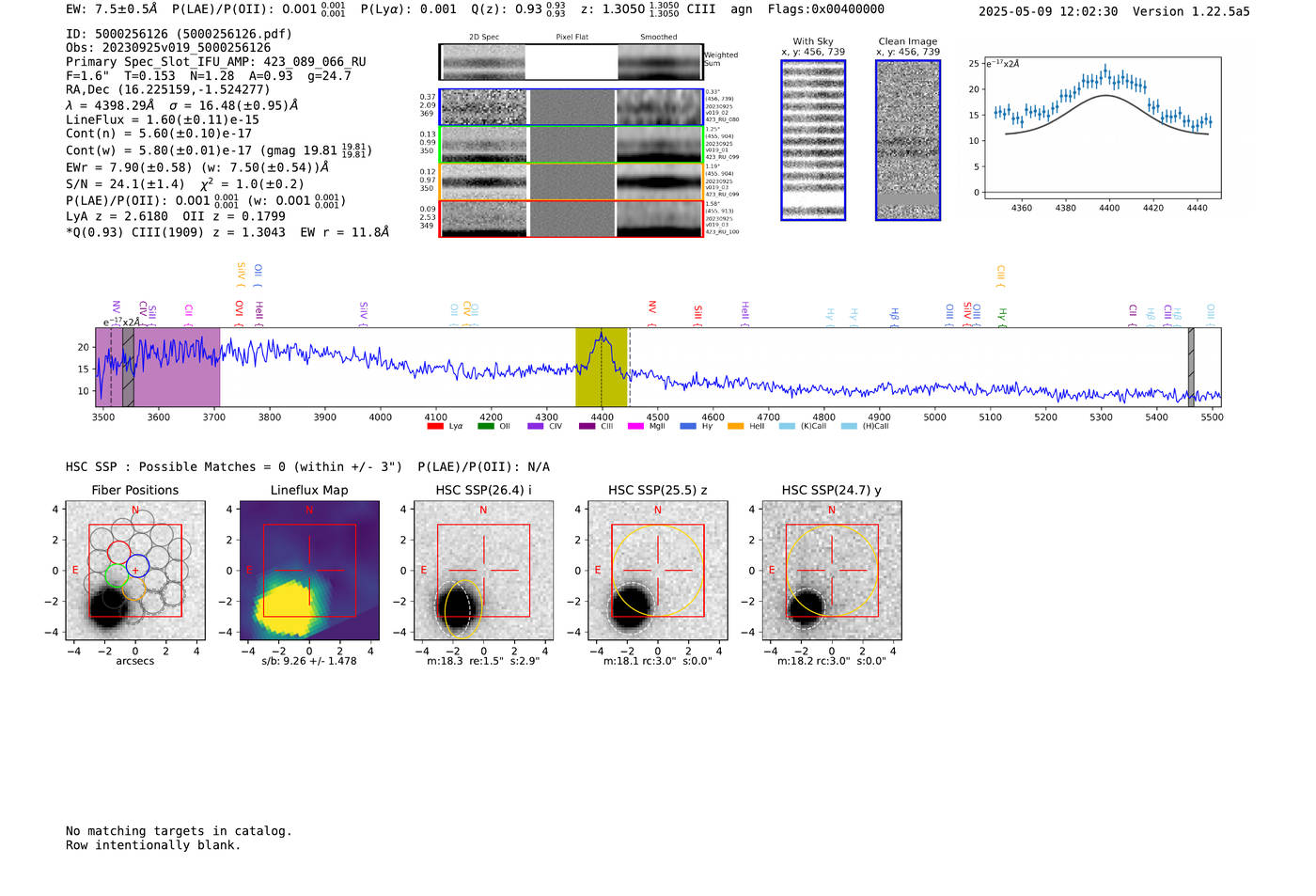
Task: Select the red-bordered 2D spectrum row
Action: 572,218
